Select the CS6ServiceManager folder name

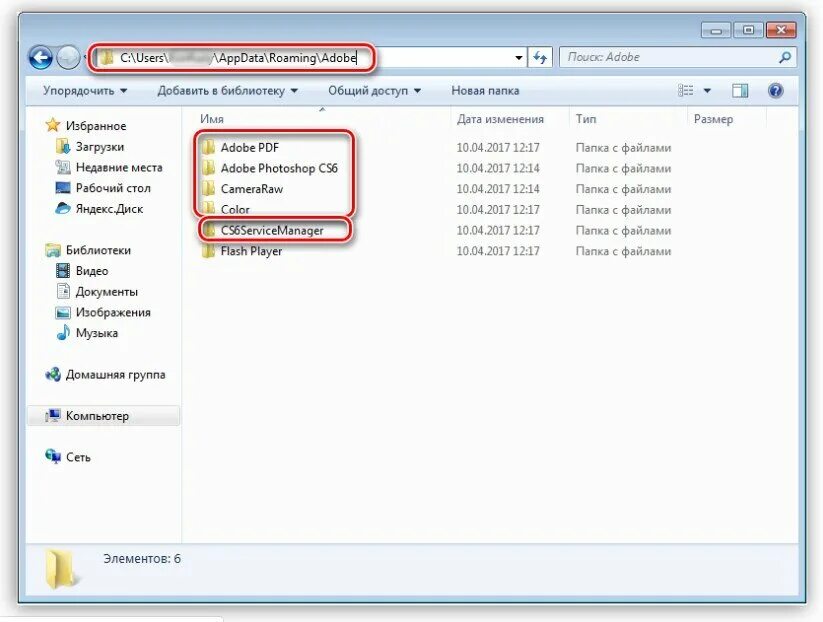pos(272,230)
